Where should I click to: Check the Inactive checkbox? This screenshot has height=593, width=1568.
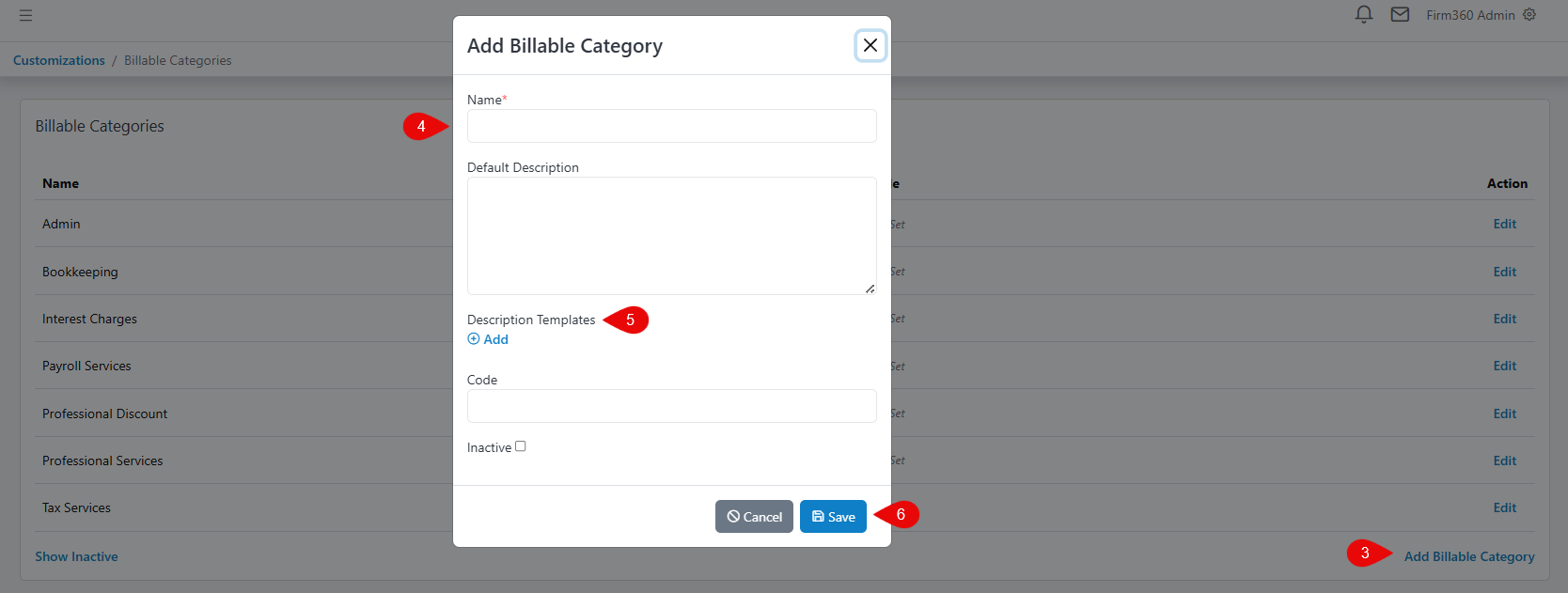click(x=521, y=445)
